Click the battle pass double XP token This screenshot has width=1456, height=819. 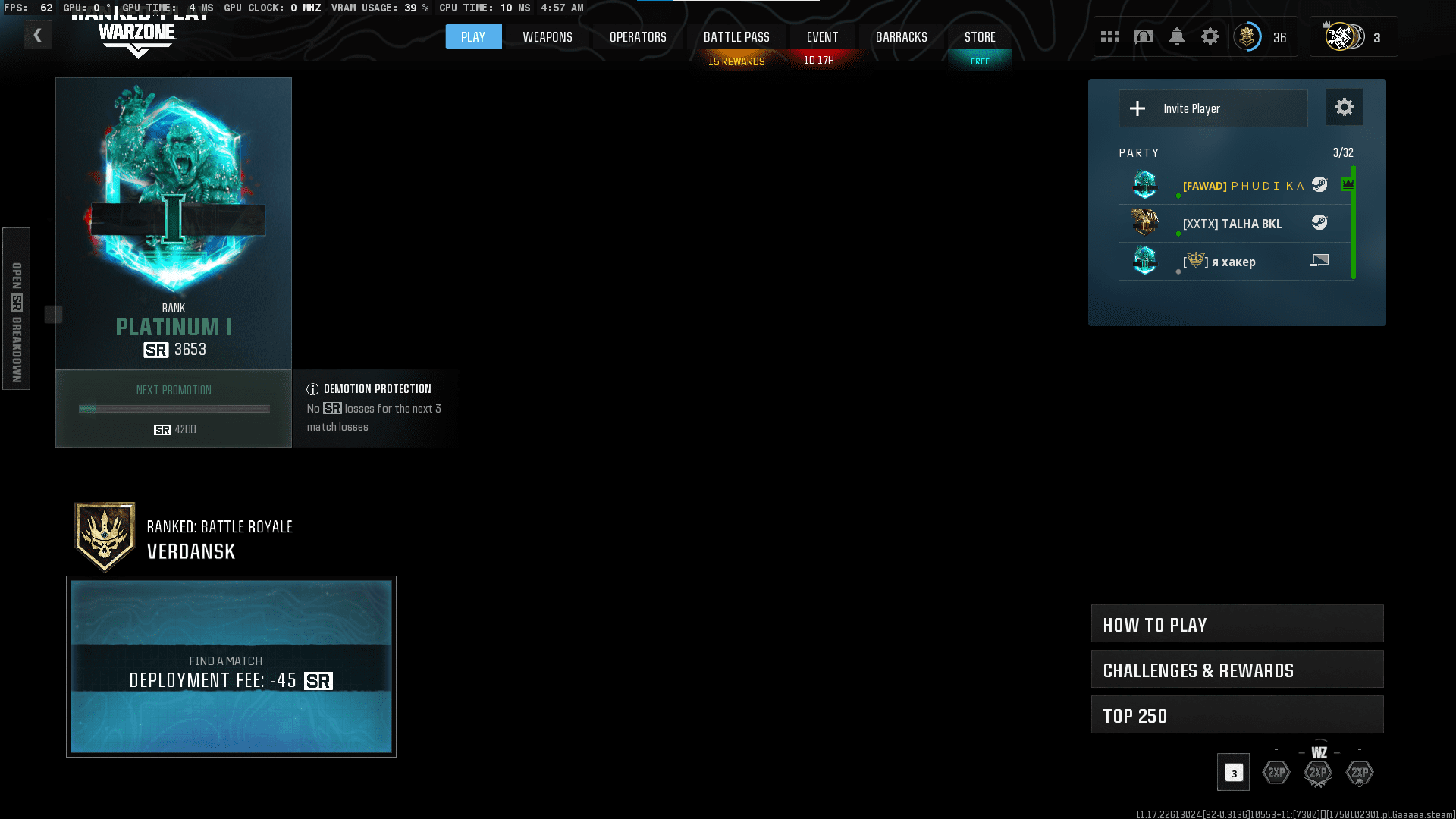(1360, 772)
